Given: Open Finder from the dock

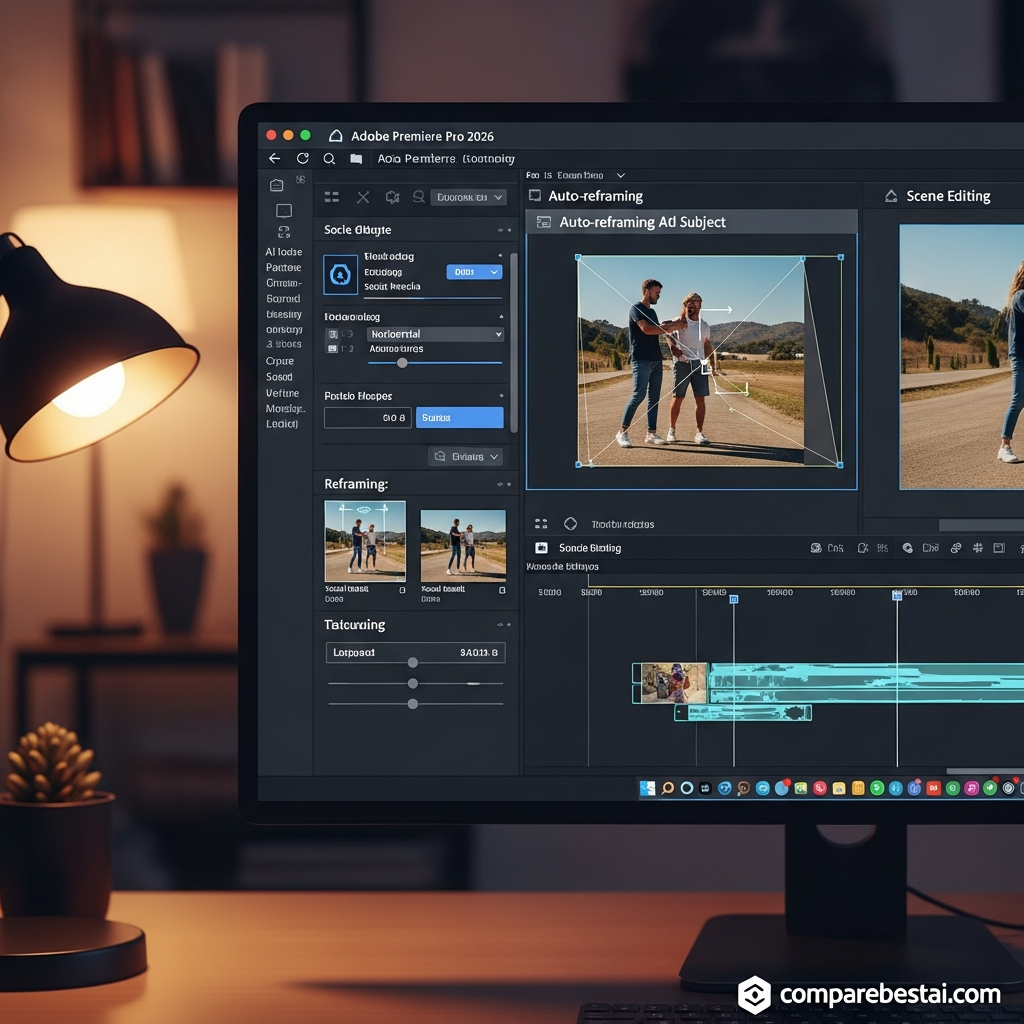Looking at the screenshot, I should coord(647,788).
